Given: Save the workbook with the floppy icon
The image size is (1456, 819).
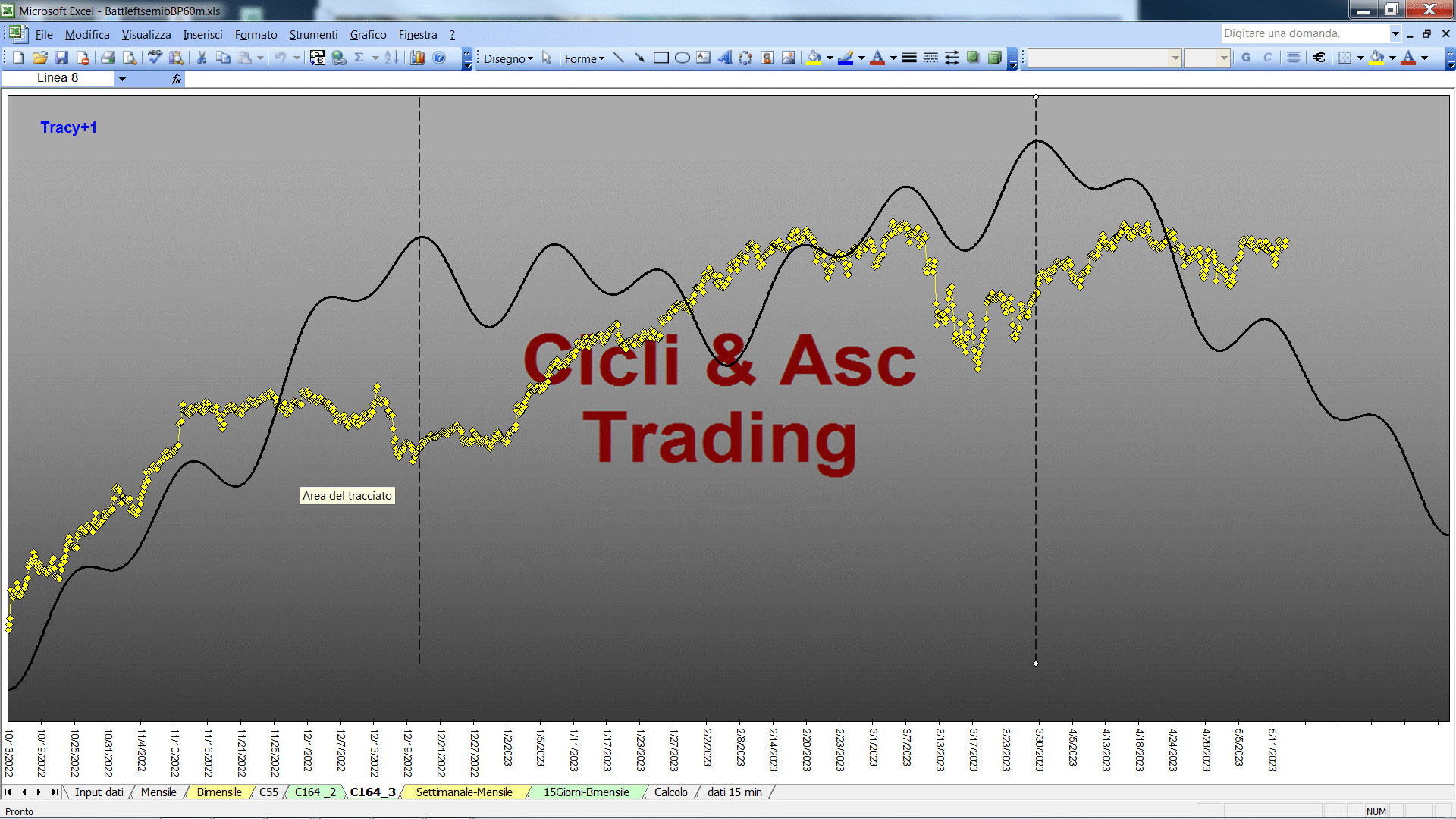Looking at the screenshot, I should tap(61, 58).
